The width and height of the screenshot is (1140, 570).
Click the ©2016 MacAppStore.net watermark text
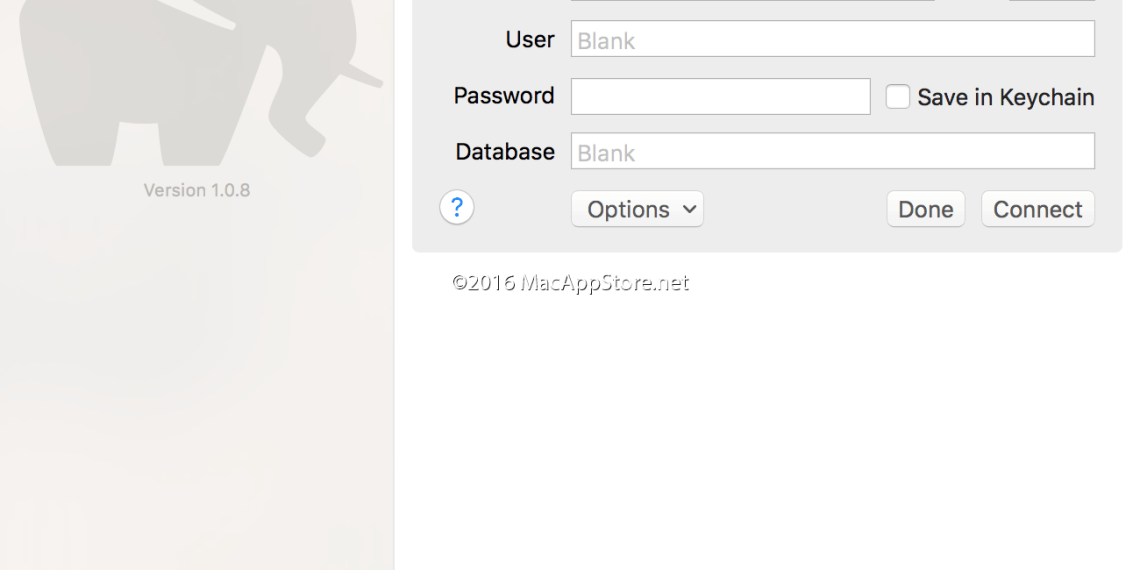point(570,283)
